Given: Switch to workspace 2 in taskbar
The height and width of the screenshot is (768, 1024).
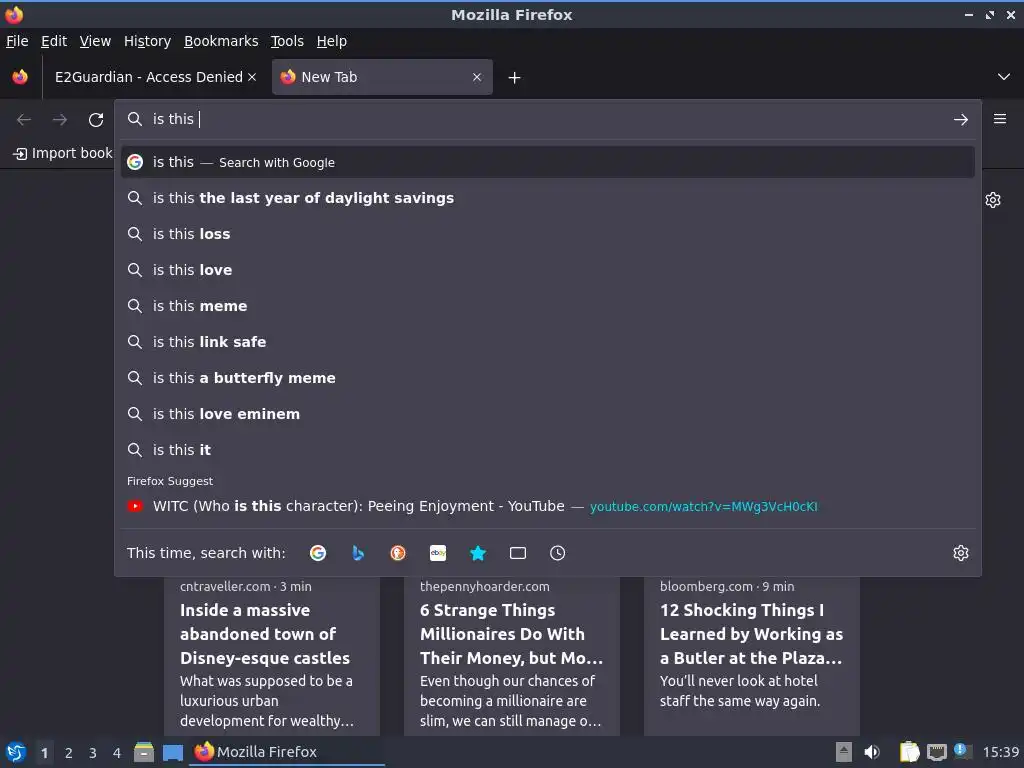Looking at the screenshot, I should tap(69, 753).
